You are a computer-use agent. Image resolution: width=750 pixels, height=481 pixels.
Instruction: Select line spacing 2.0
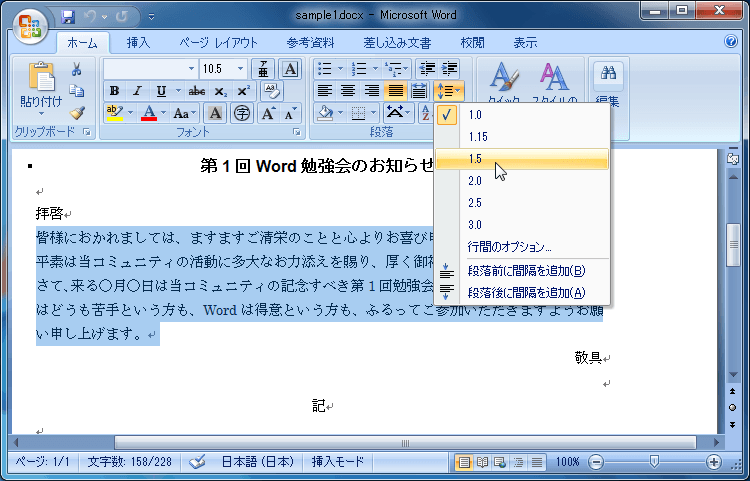[x=522, y=181]
